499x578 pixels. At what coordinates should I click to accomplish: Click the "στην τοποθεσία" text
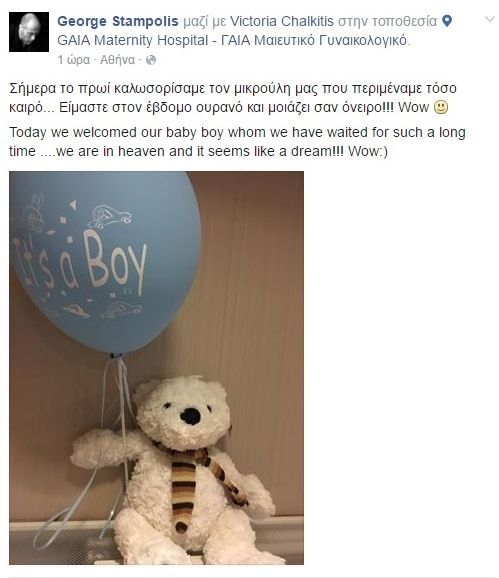387,21
